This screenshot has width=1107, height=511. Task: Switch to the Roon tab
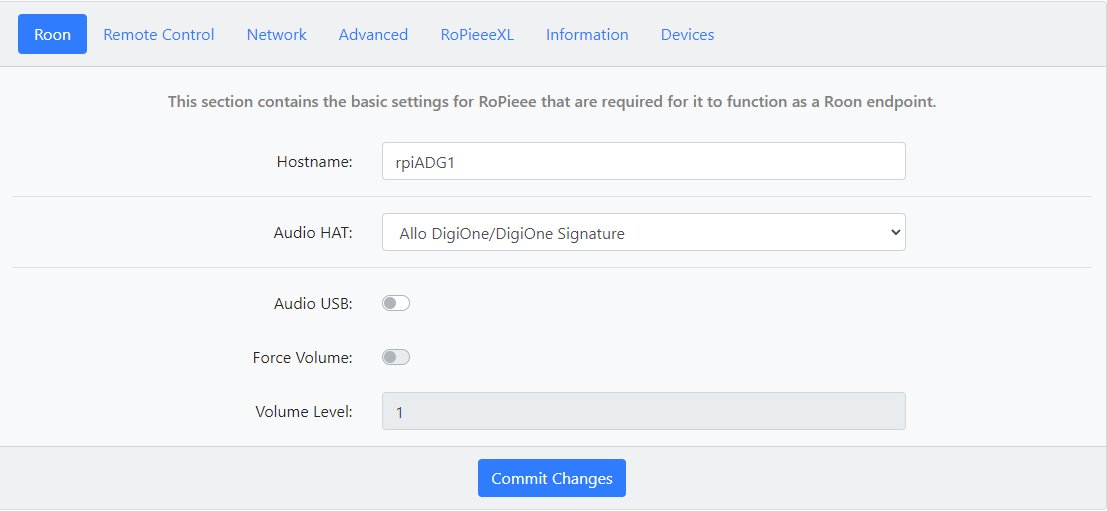pos(52,34)
